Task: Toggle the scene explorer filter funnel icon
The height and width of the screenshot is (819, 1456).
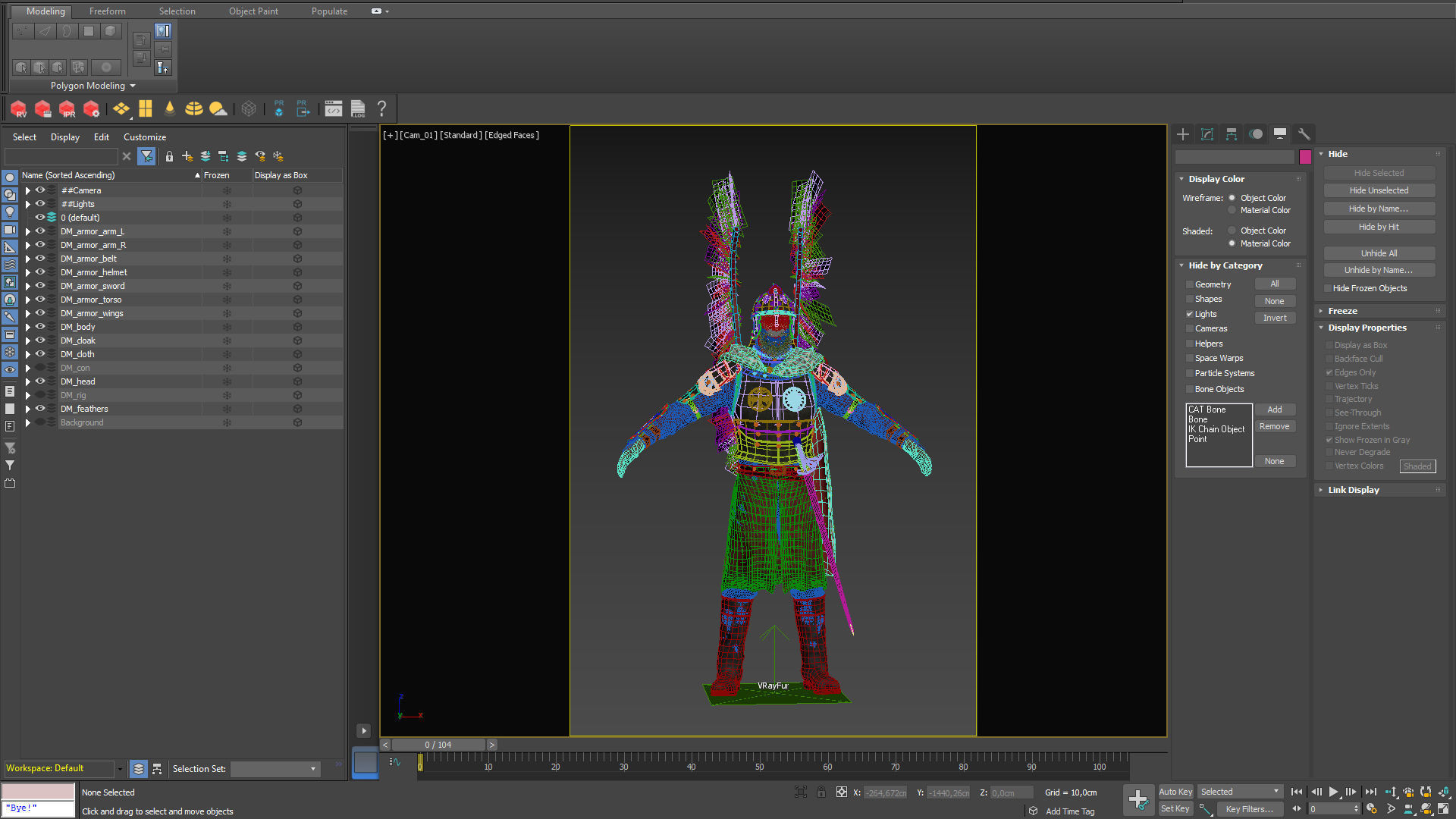Action: [147, 156]
